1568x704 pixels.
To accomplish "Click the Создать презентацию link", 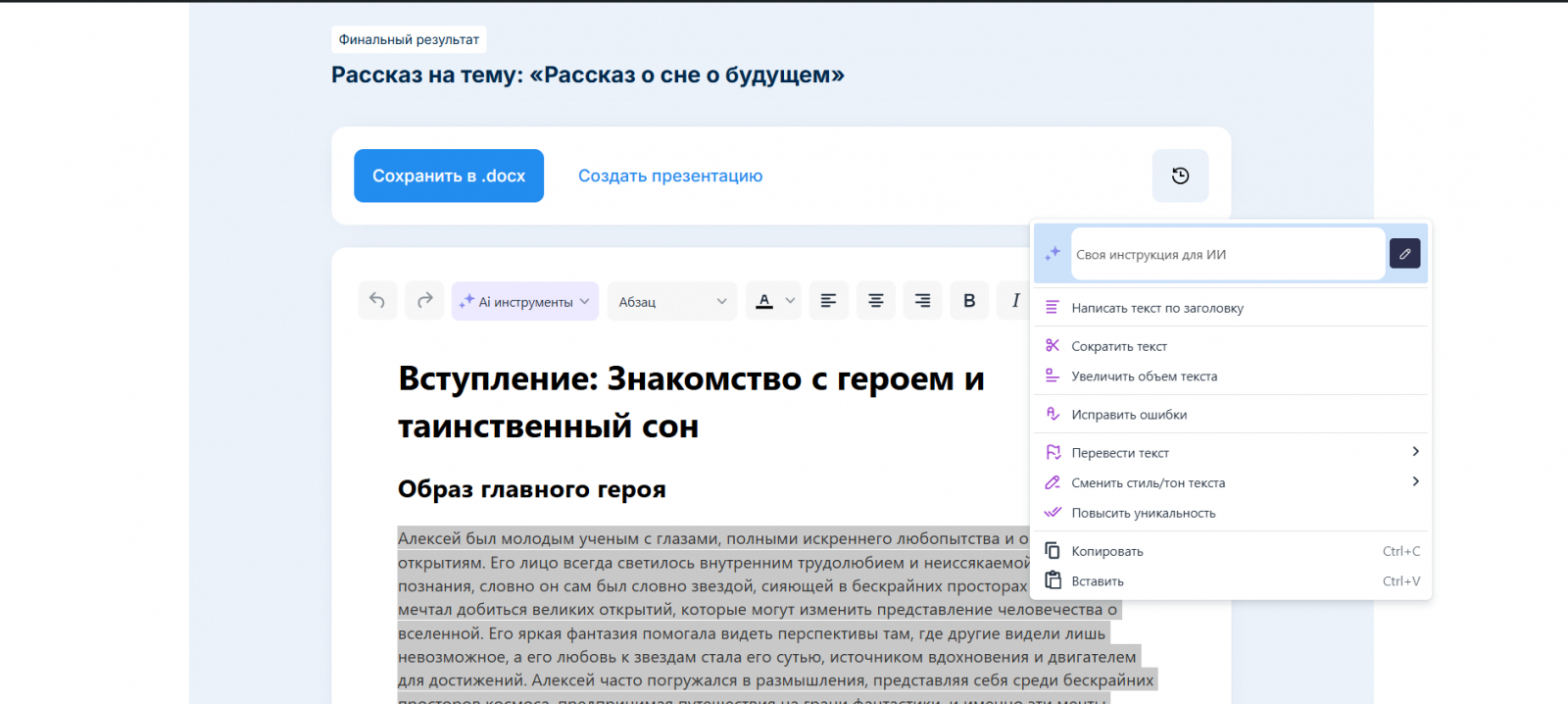I will click(x=670, y=176).
